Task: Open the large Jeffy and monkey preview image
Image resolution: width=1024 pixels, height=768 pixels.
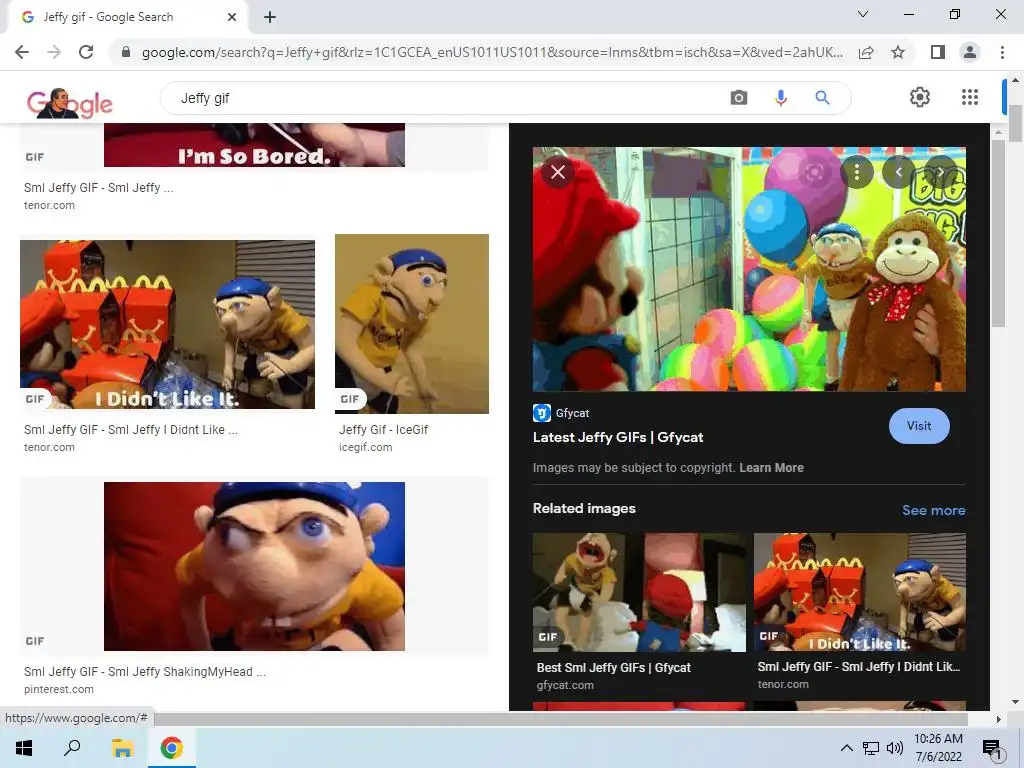Action: click(x=749, y=269)
